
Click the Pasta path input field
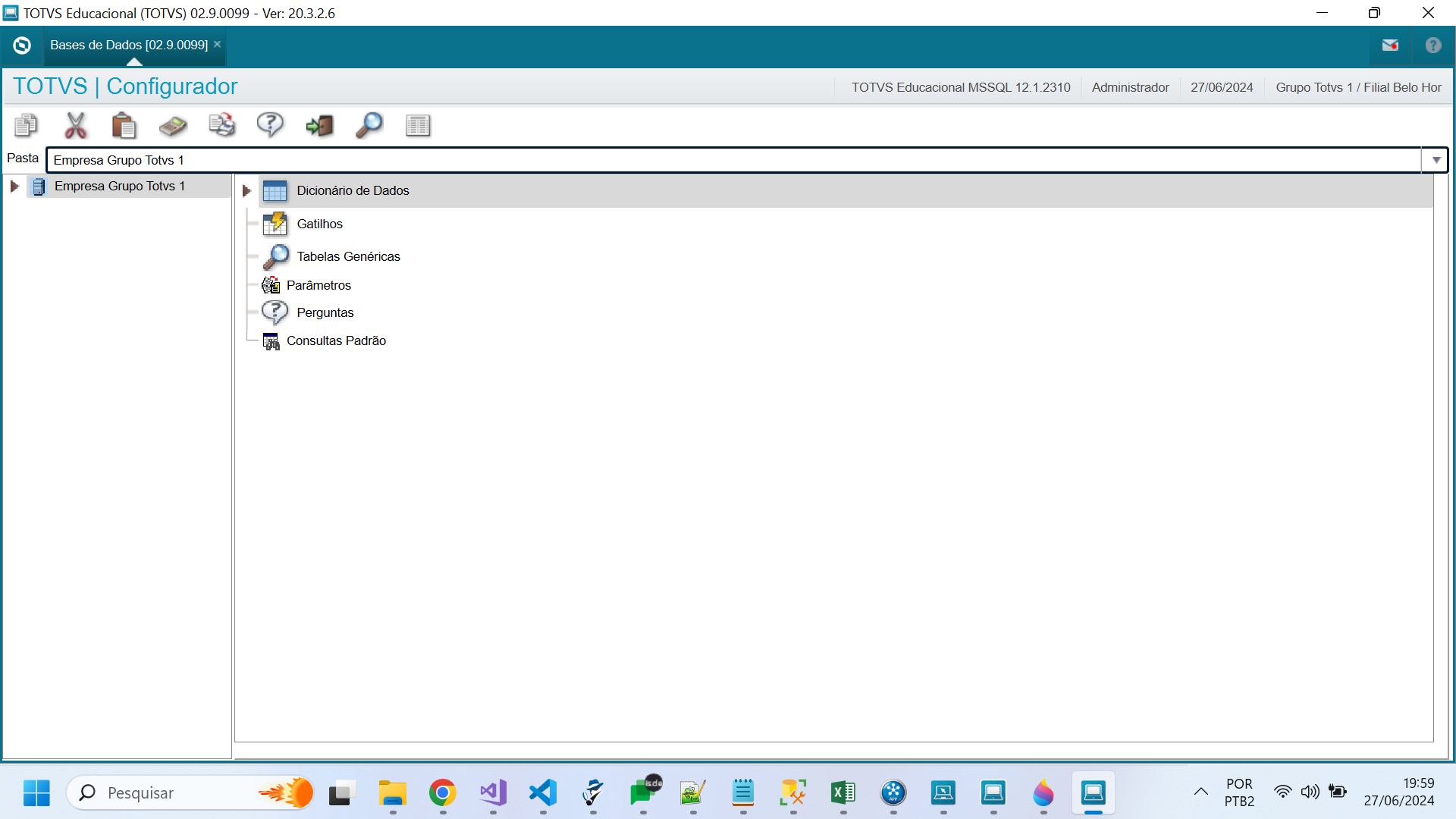click(728, 160)
